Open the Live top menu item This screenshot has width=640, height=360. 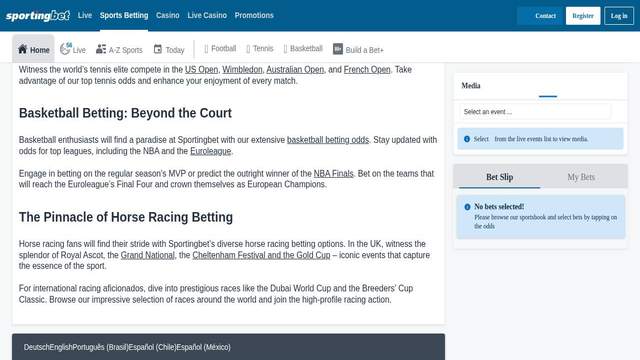[x=85, y=16]
